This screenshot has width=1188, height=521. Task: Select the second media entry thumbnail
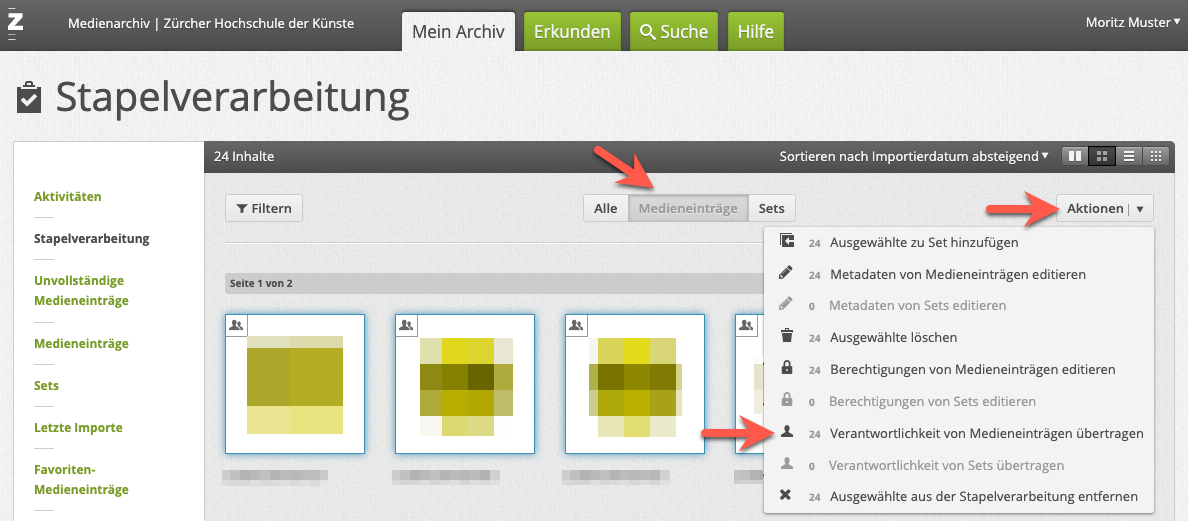[x=465, y=383]
